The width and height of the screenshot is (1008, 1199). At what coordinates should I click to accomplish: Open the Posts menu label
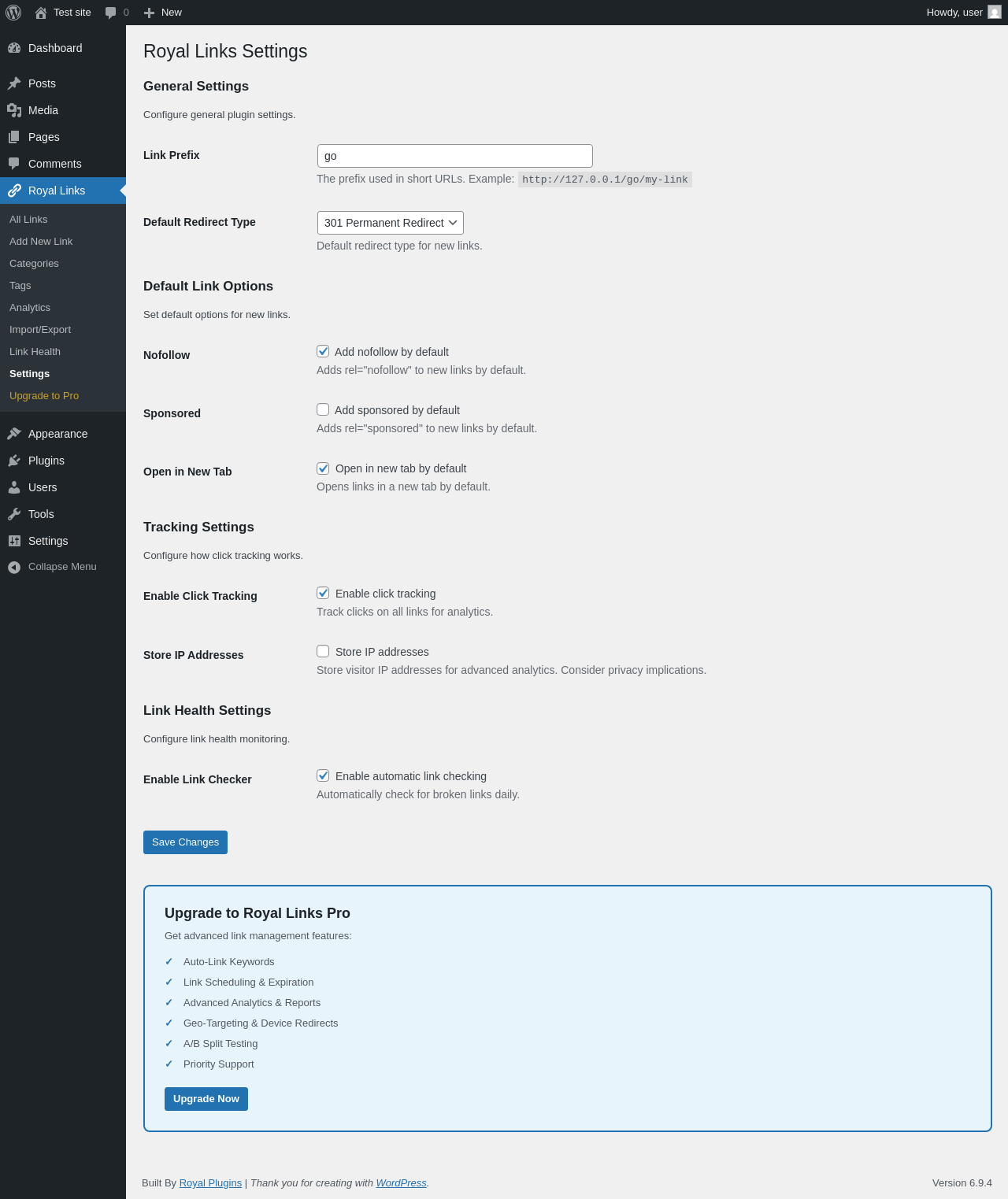point(42,83)
